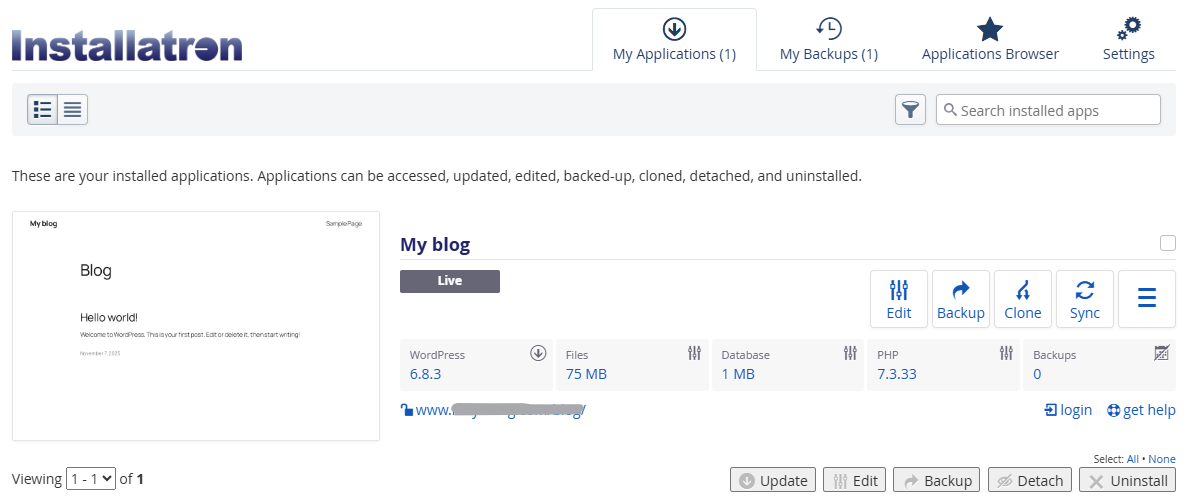Image resolution: width=1191 pixels, height=503 pixels.
Task: Open the Viewing 1 - 1 dropdown
Action: coord(91,479)
